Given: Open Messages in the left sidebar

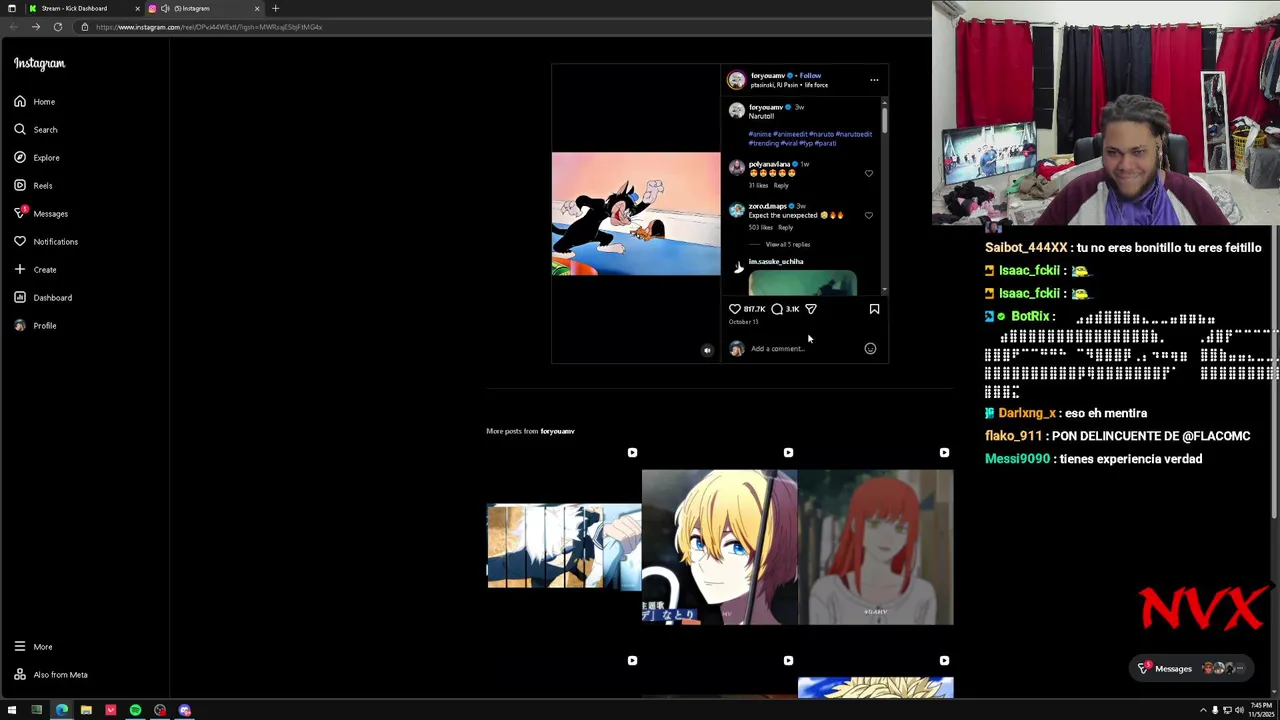Looking at the screenshot, I should pos(41,213).
